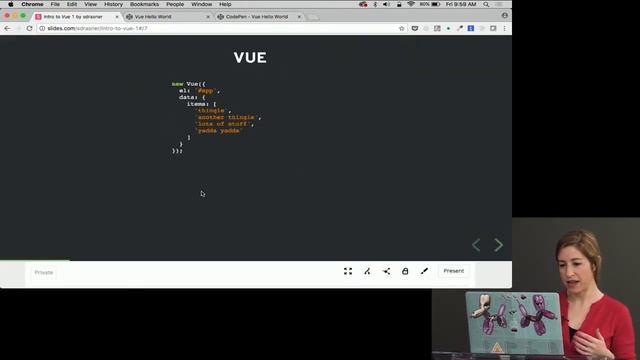The height and width of the screenshot is (360, 640).
Task: Click the Private label button
Action: pos(44,272)
